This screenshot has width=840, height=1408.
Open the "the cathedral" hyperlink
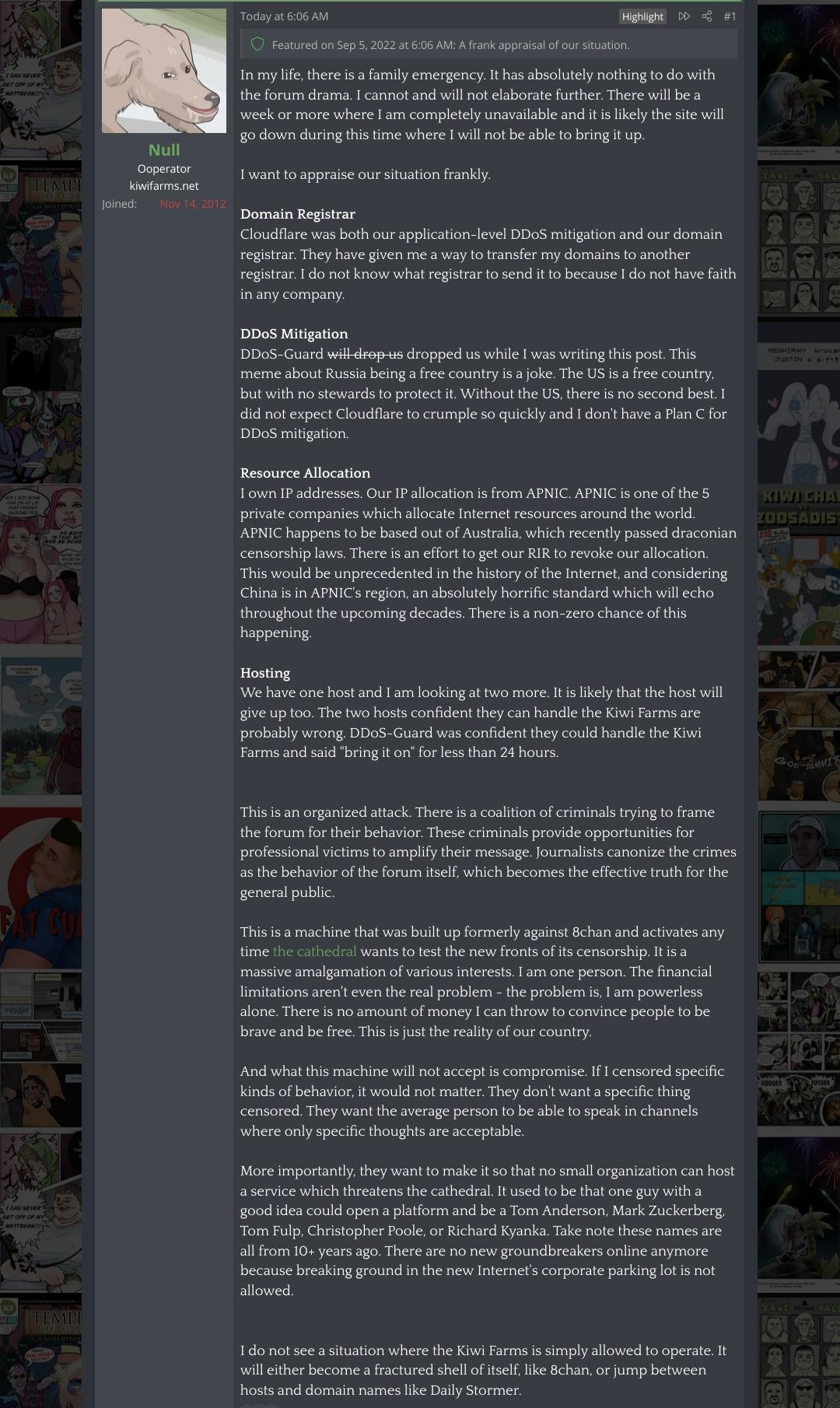tap(314, 951)
